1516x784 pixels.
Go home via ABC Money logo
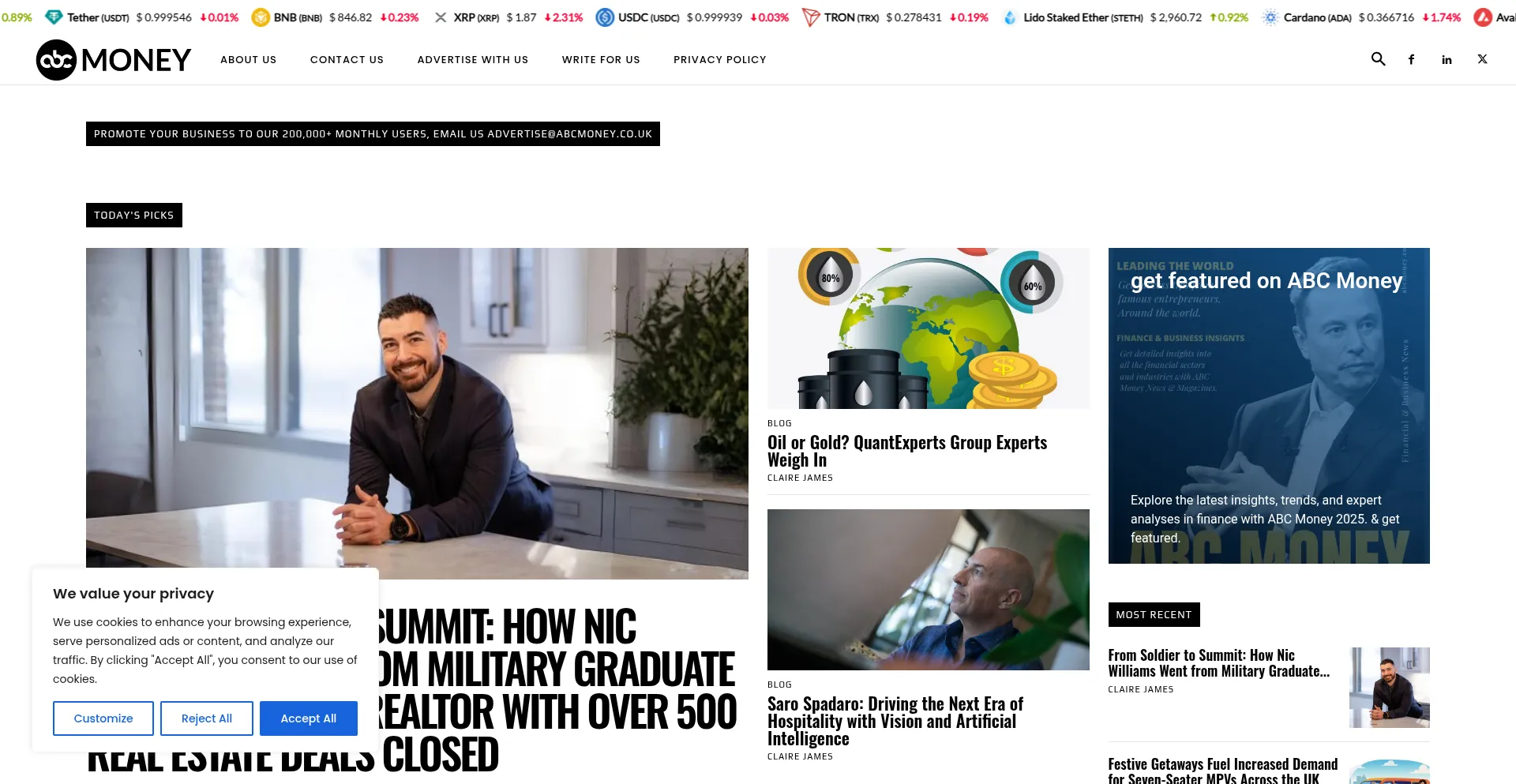pos(114,60)
